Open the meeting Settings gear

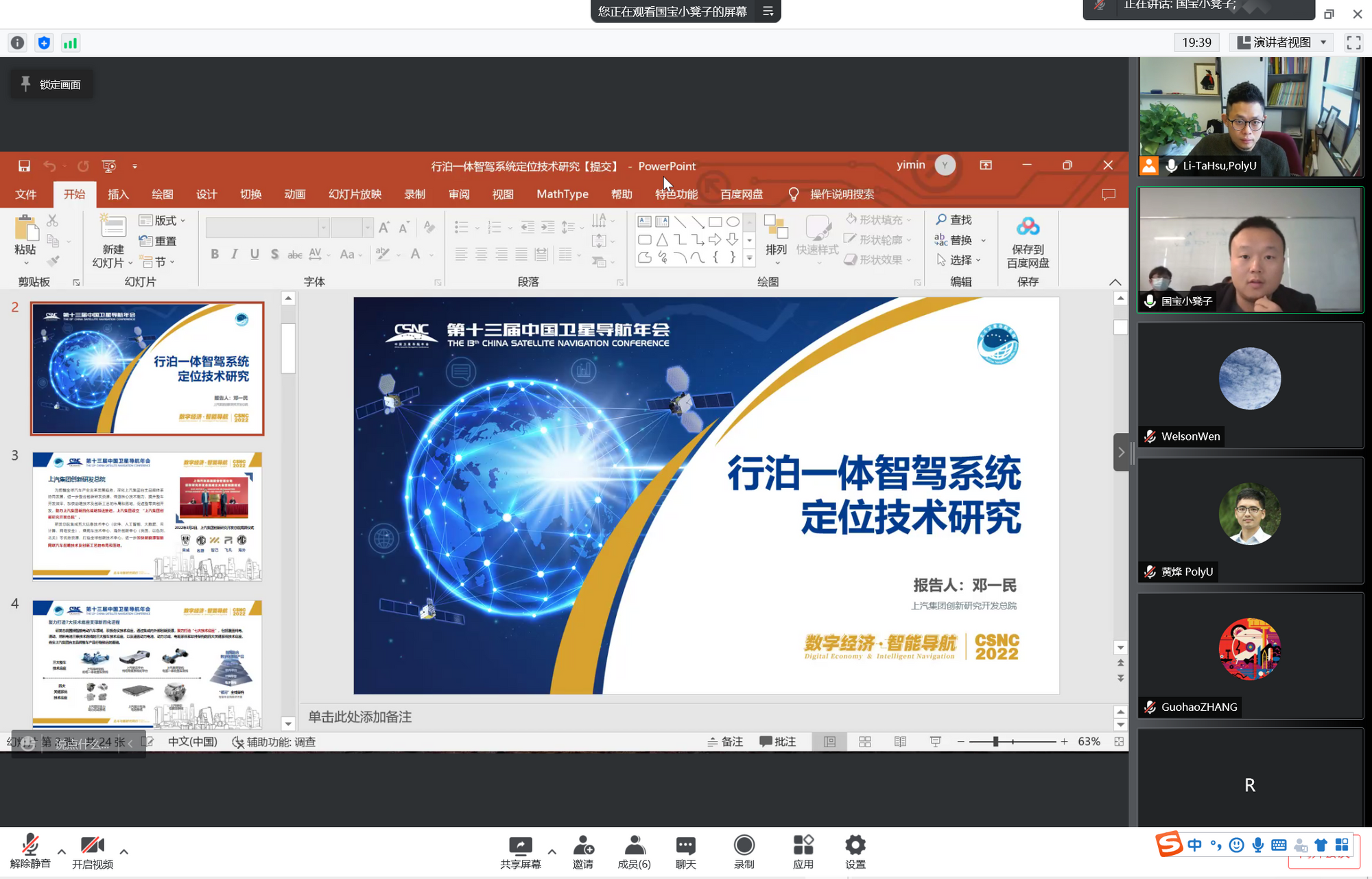coord(855,845)
